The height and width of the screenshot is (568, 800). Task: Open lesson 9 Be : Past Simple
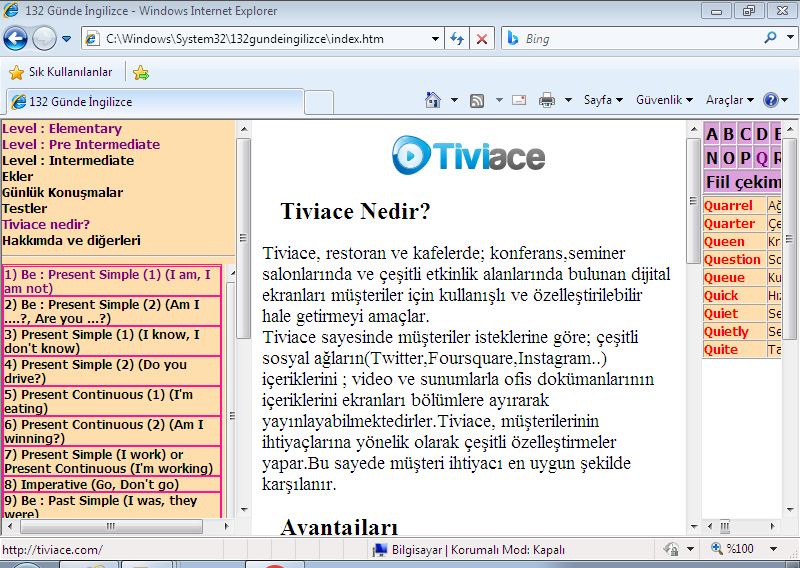(x=112, y=505)
